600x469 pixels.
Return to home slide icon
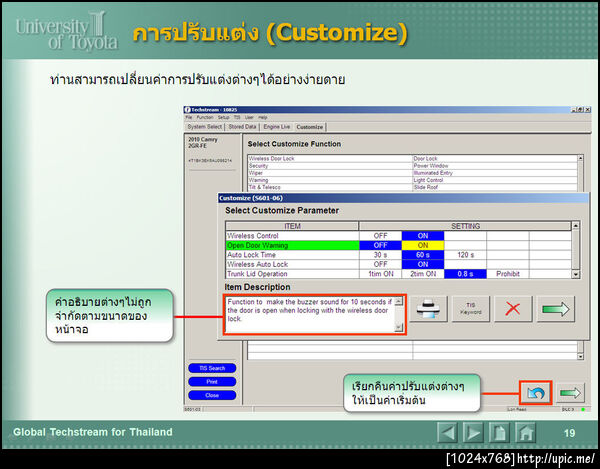[525, 433]
